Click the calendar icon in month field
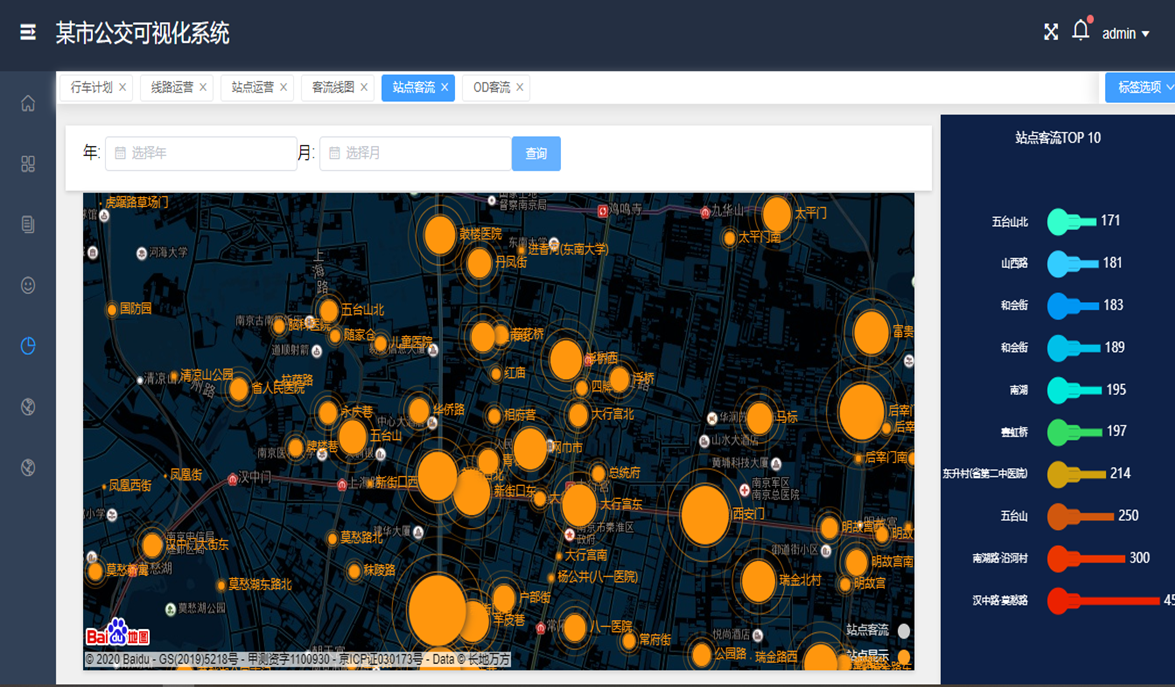Viewport: 1175px width, 687px height. pos(334,154)
